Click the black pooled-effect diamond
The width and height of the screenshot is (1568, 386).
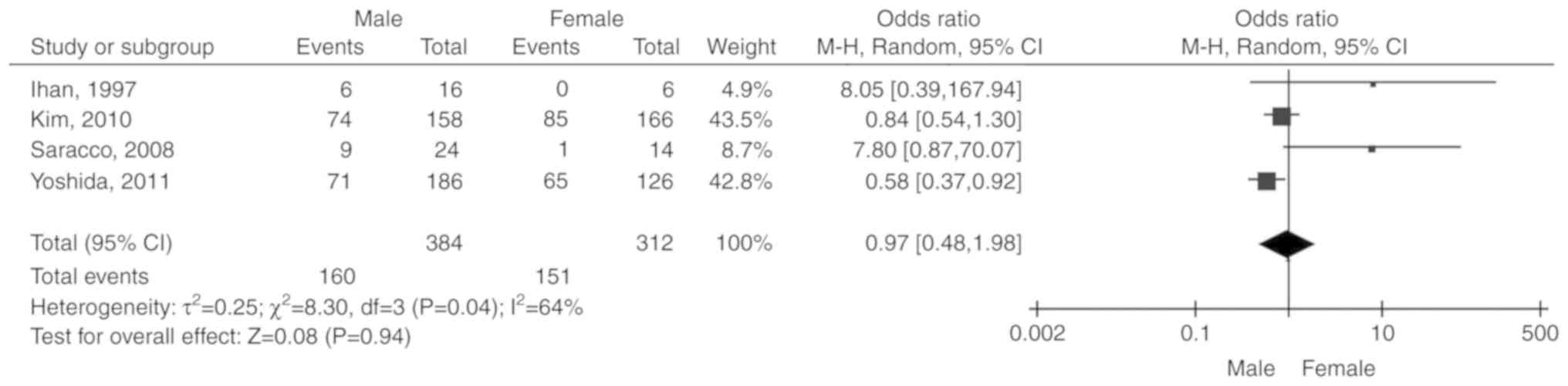(1286, 245)
